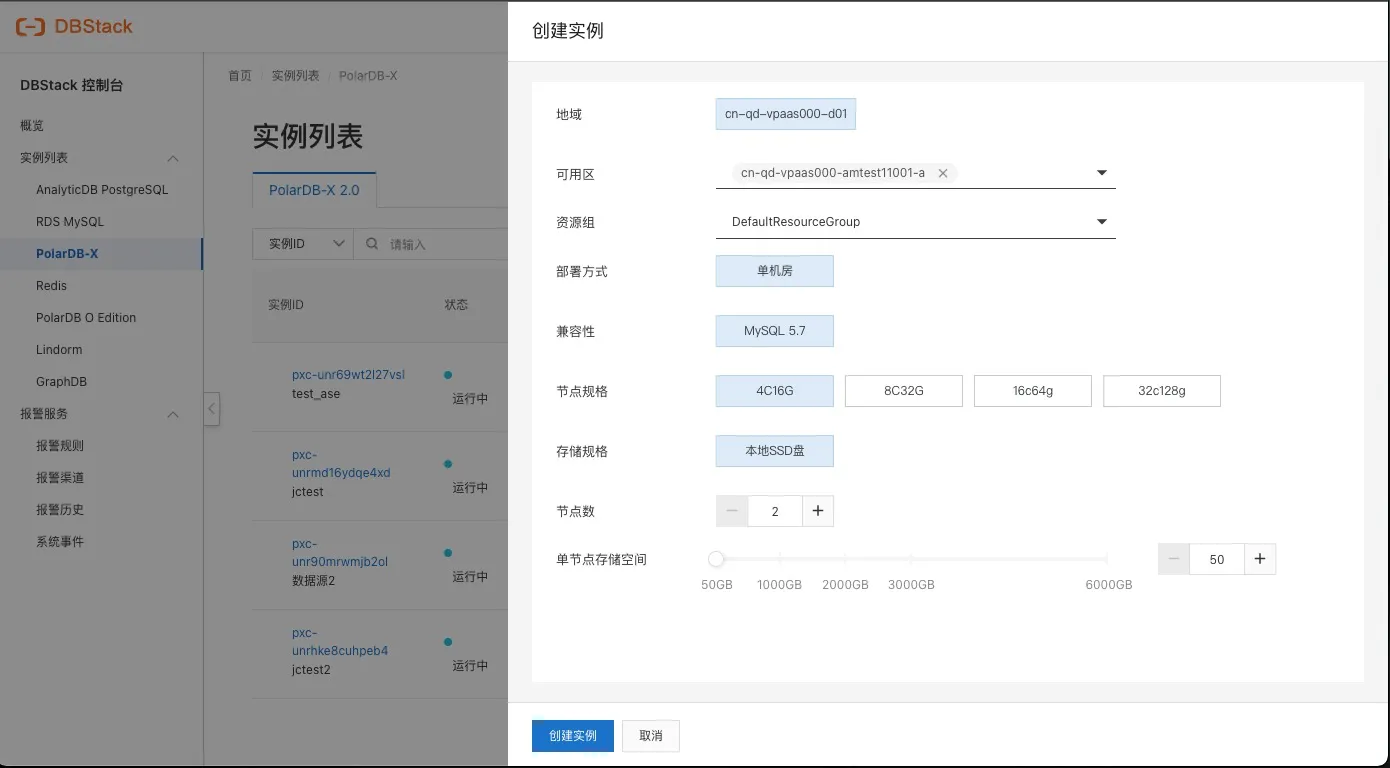This screenshot has width=1390, height=768.
Task: Open the 实例ID search filter dropdown
Action: [x=303, y=244]
